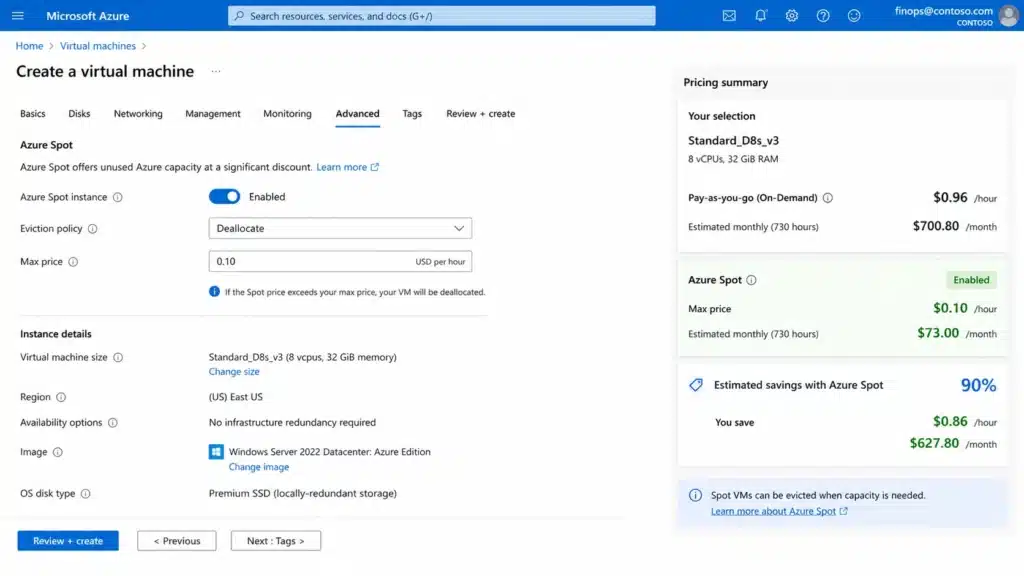Go to Home breadcrumb
Image resolution: width=1024 pixels, height=576 pixels.
click(x=29, y=46)
